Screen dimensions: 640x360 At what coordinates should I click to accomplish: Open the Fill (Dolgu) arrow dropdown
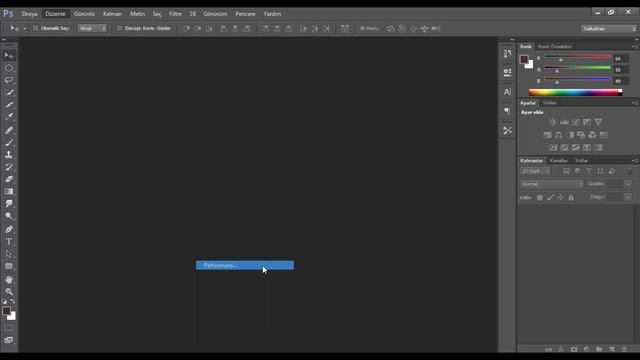[628, 197]
